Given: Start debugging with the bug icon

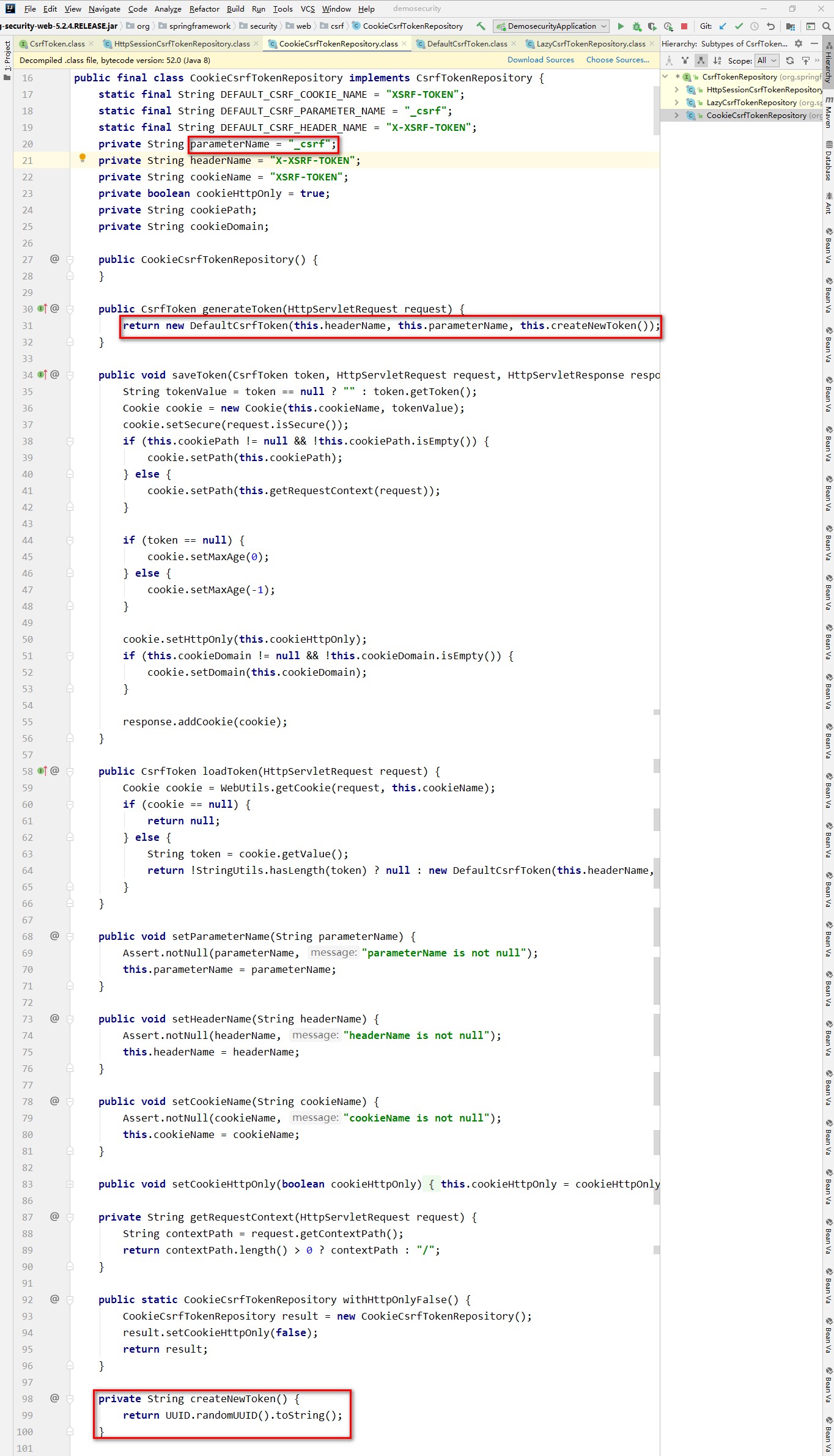Looking at the screenshot, I should coord(637,26).
